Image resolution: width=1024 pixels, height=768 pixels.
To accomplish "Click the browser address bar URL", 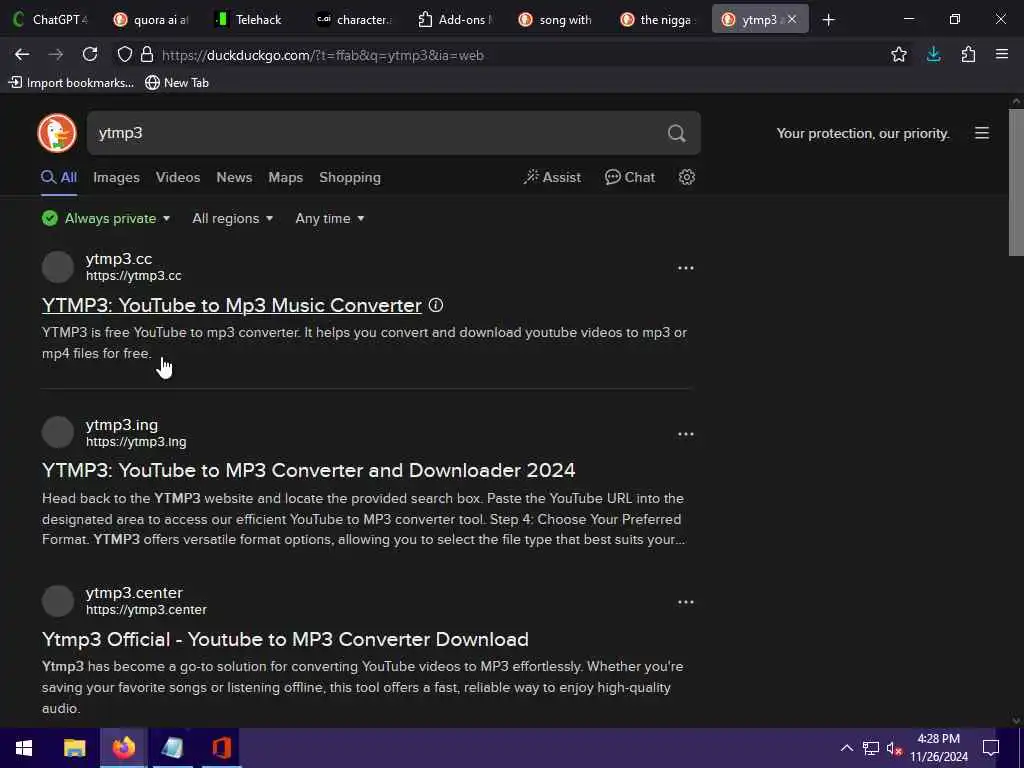I will (x=323, y=56).
